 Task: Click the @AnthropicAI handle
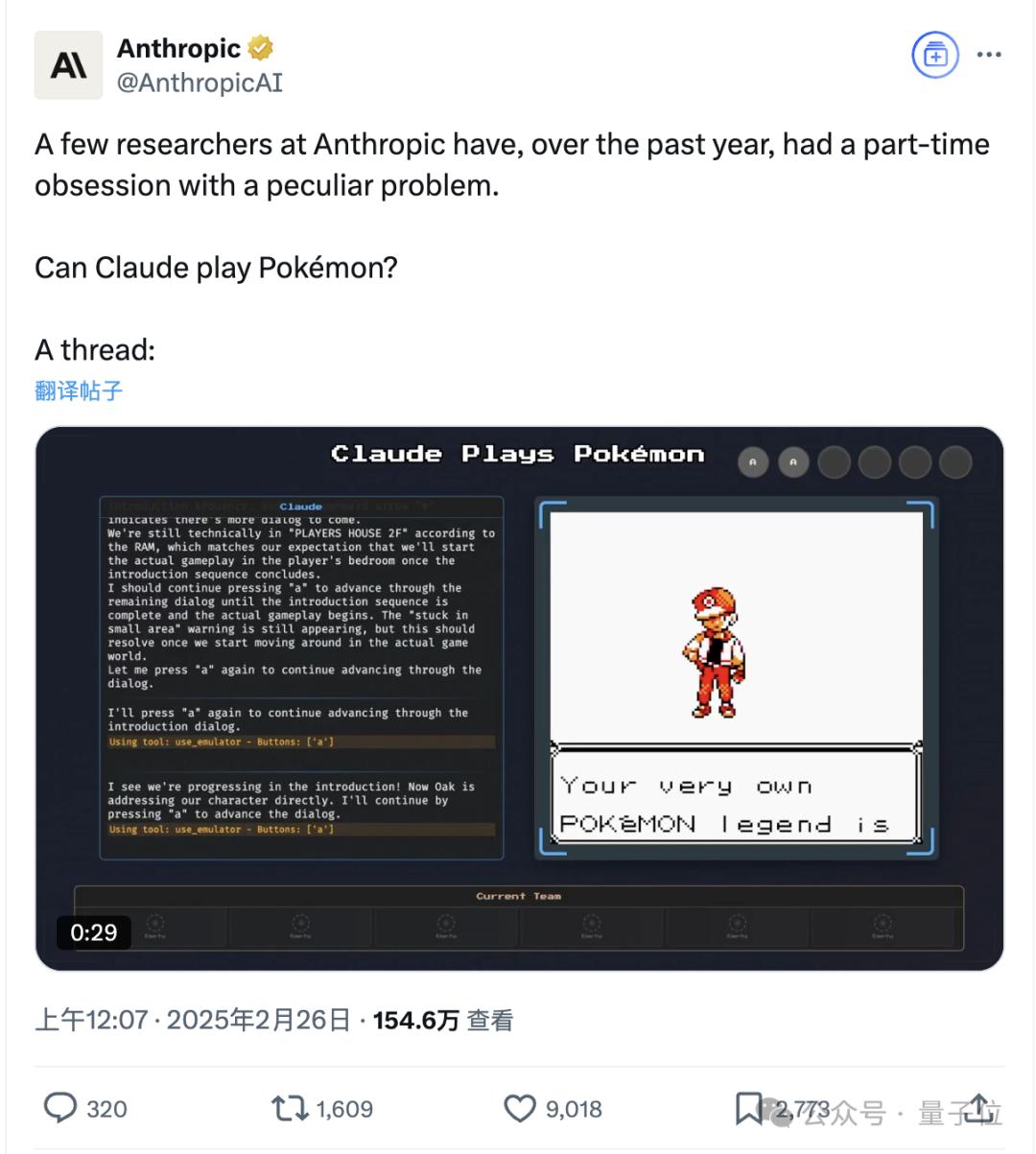(x=200, y=83)
